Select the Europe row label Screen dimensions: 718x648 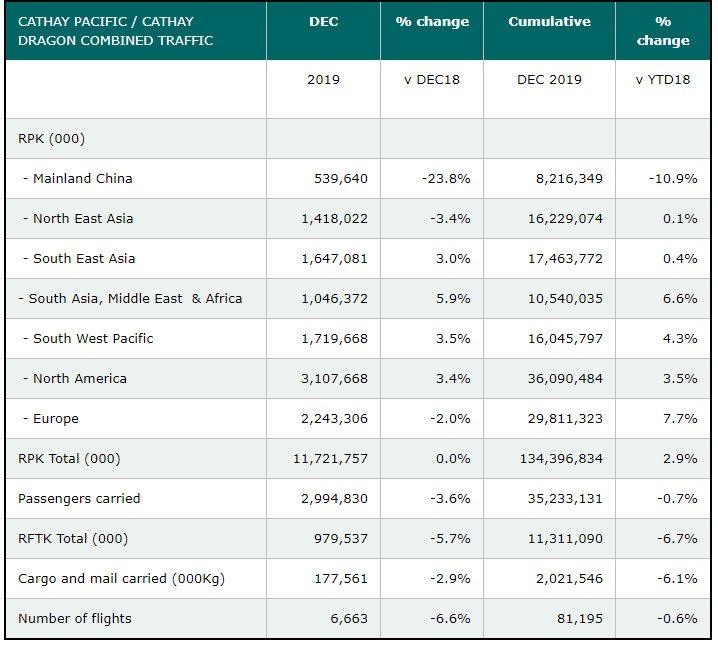pyautogui.click(x=55, y=419)
